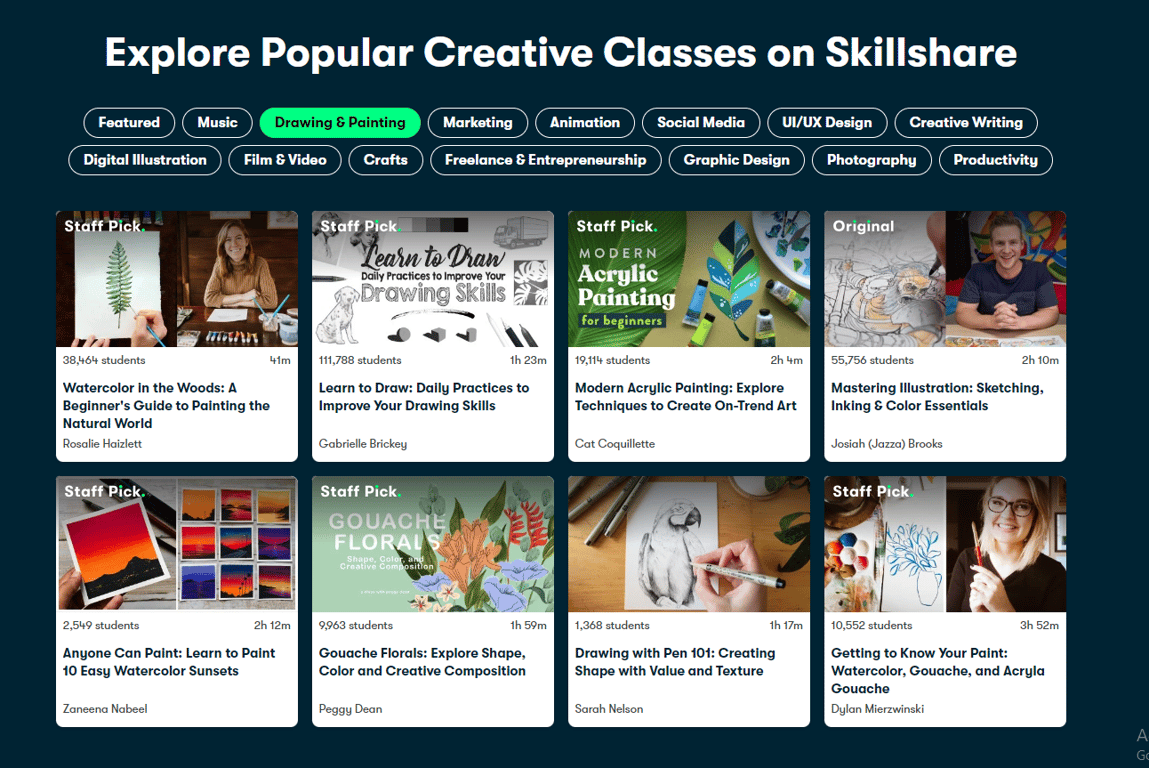1149x768 pixels.
Task: Click the 2h 4m duration label
Action: click(786, 360)
